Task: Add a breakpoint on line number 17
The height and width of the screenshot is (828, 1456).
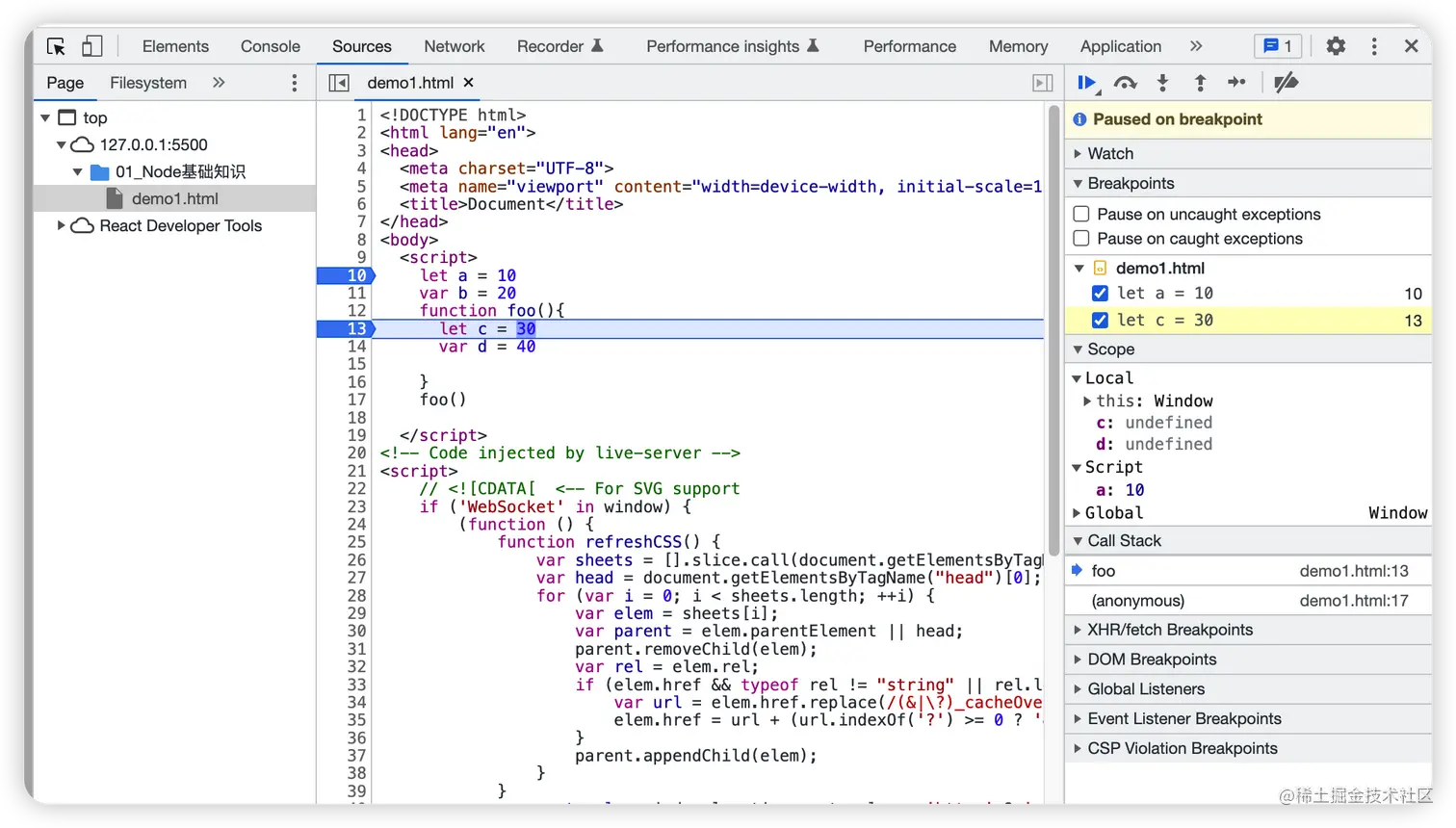Action: click(356, 400)
